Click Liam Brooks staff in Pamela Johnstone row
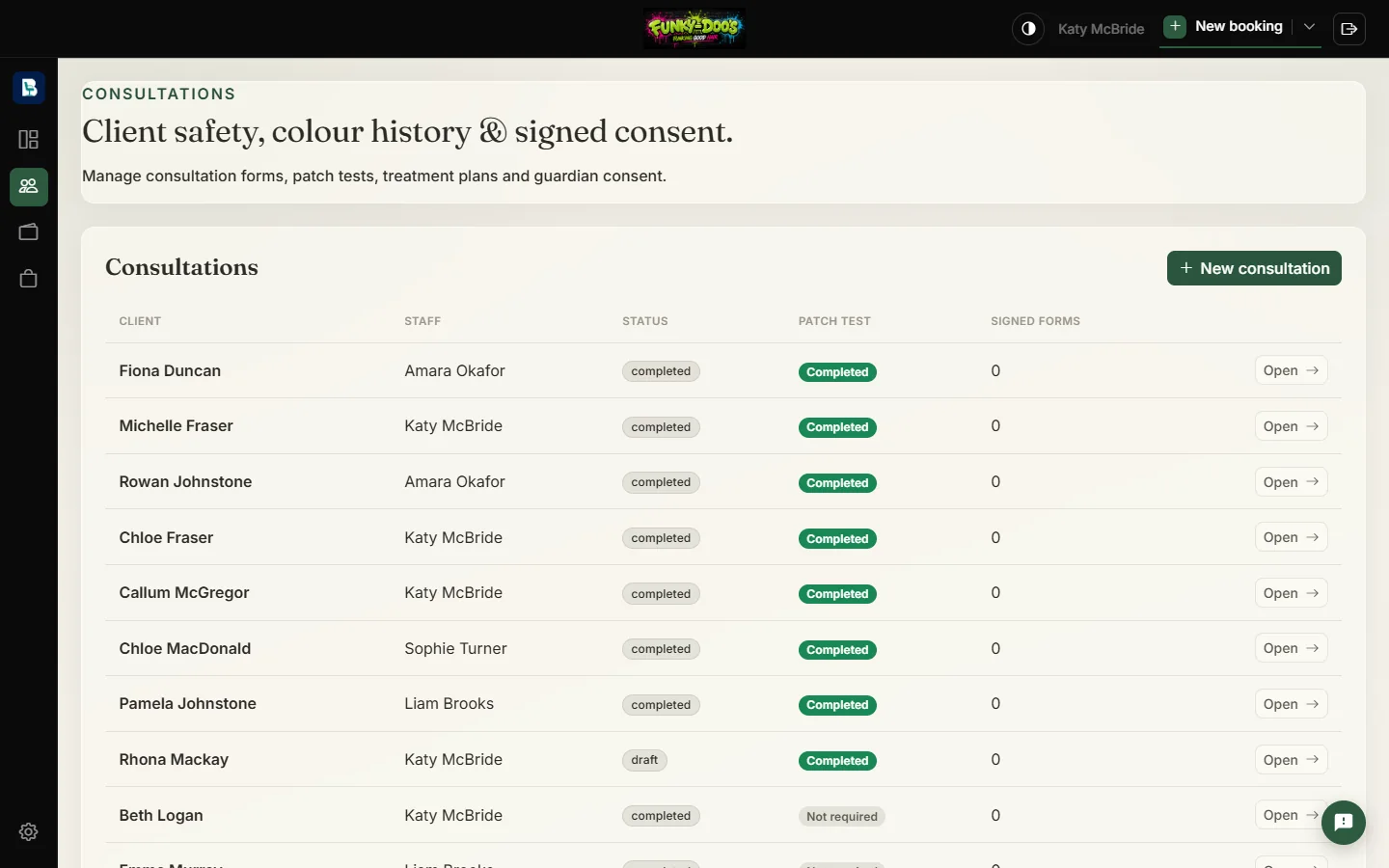Image resolution: width=1389 pixels, height=868 pixels. [449, 704]
